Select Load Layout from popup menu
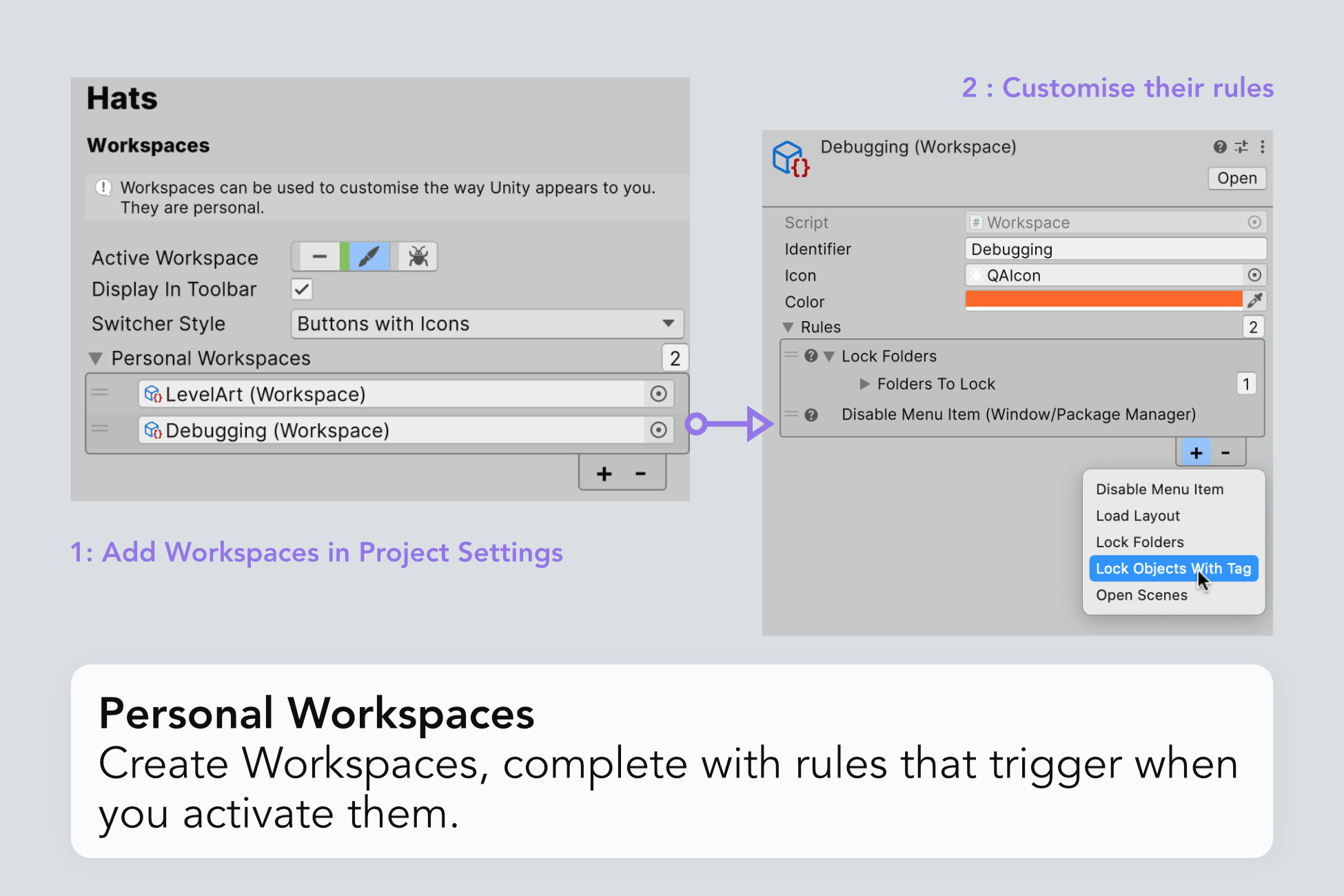The height and width of the screenshot is (896, 1344). (x=1137, y=516)
